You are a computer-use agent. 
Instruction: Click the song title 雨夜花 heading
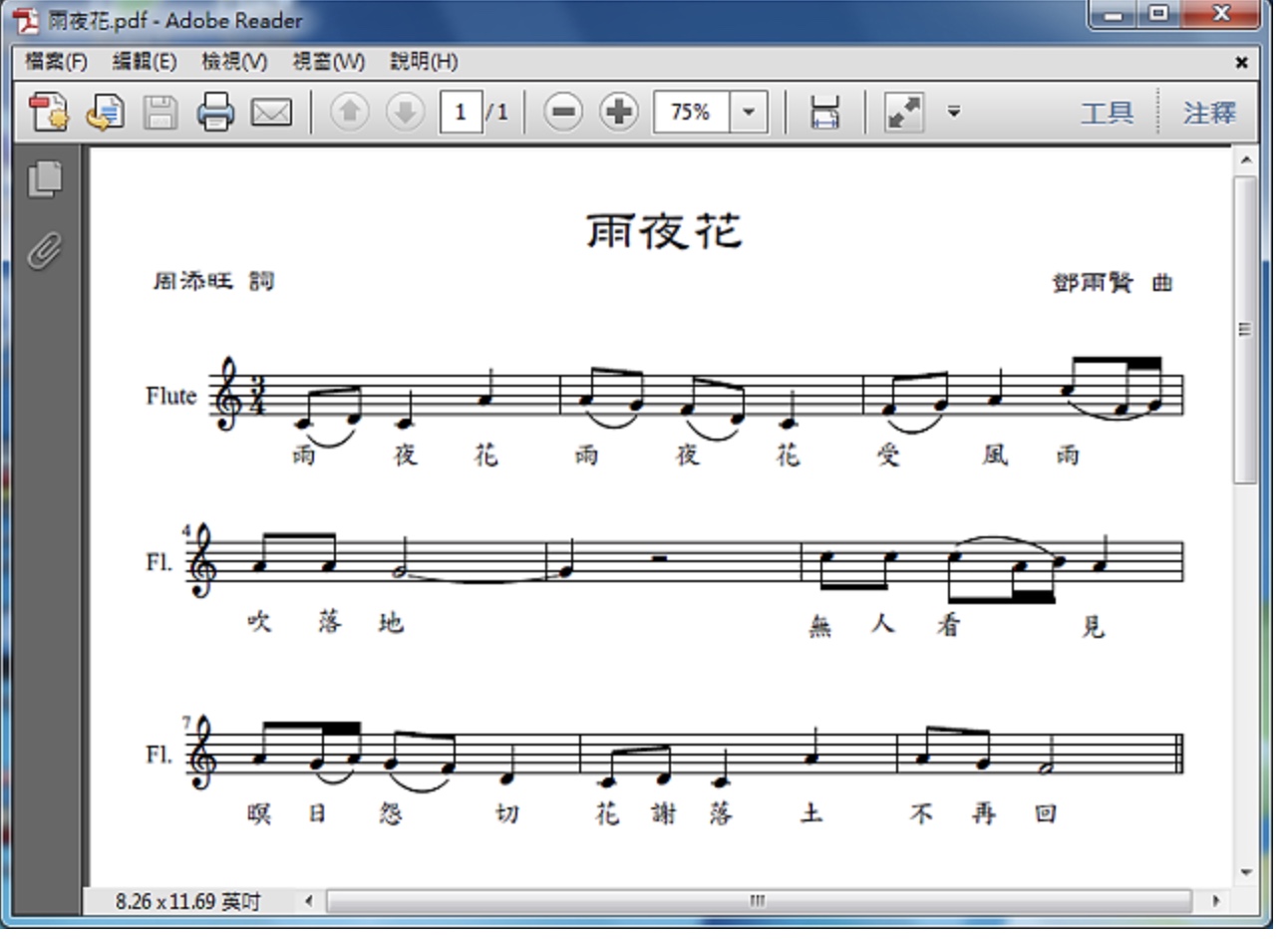664,231
